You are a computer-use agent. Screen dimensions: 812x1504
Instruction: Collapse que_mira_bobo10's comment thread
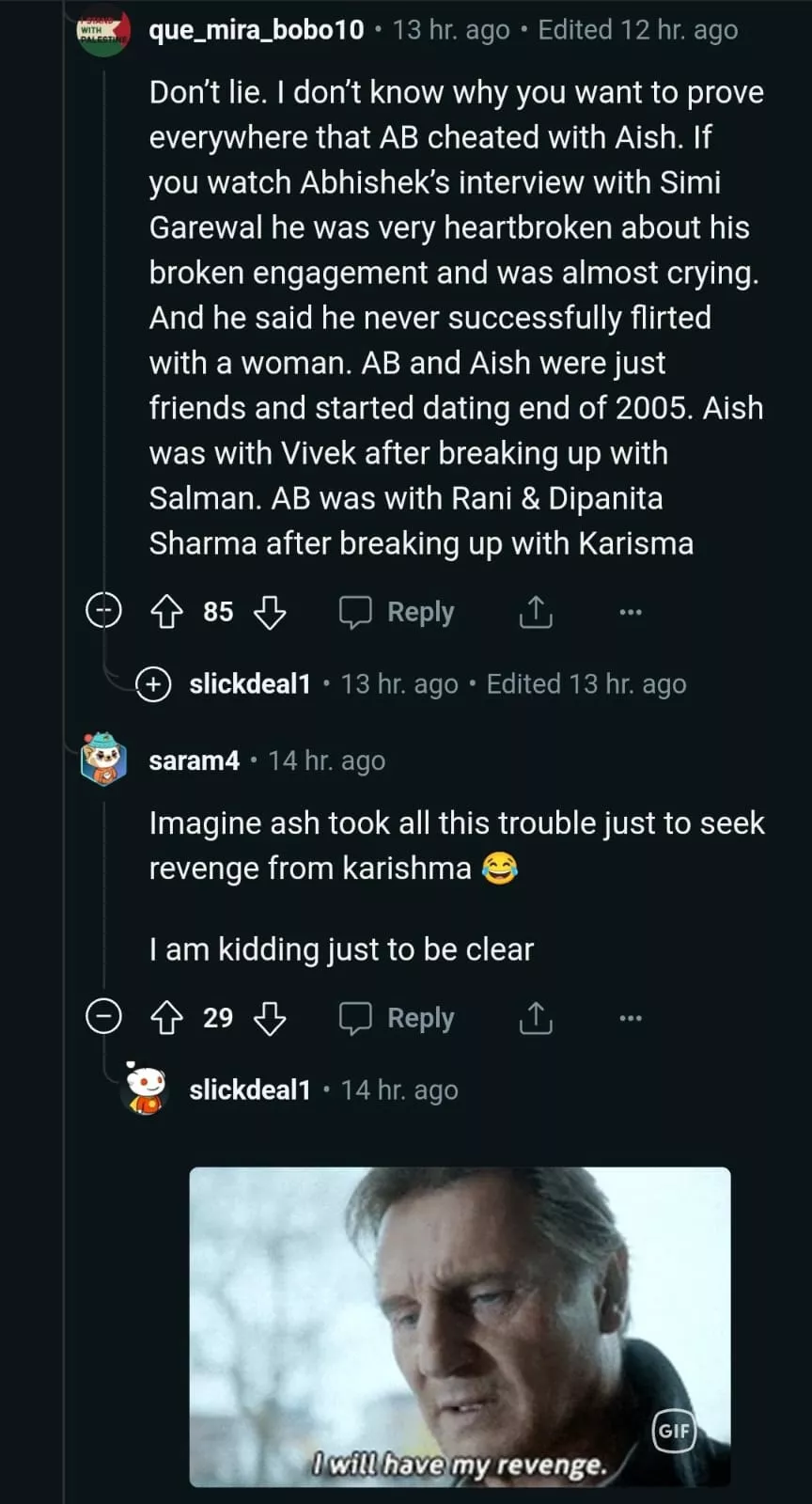(x=103, y=612)
